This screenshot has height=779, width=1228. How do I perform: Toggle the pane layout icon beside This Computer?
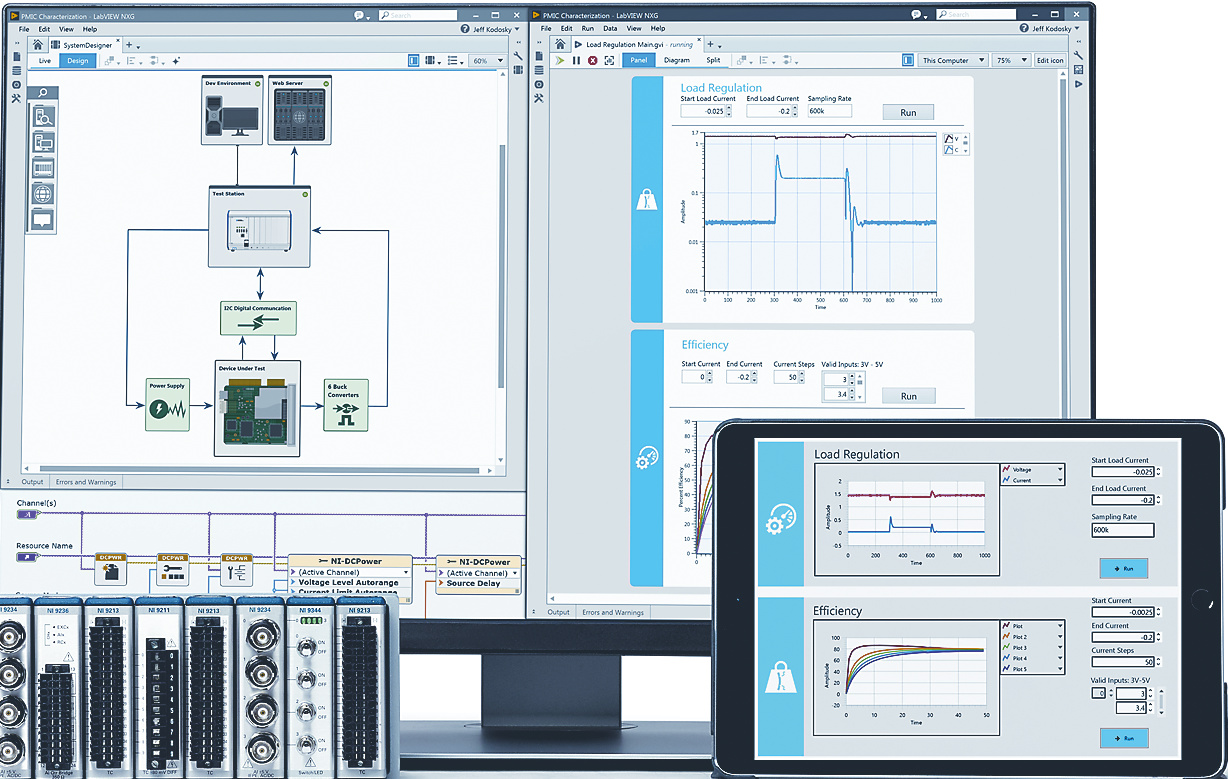(908, 61)
